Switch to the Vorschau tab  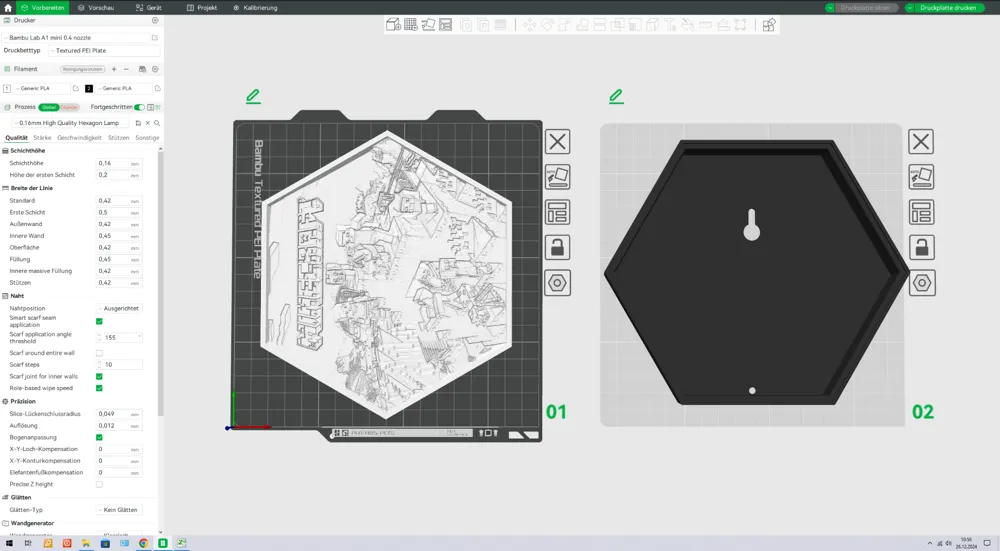pos(96,7)
